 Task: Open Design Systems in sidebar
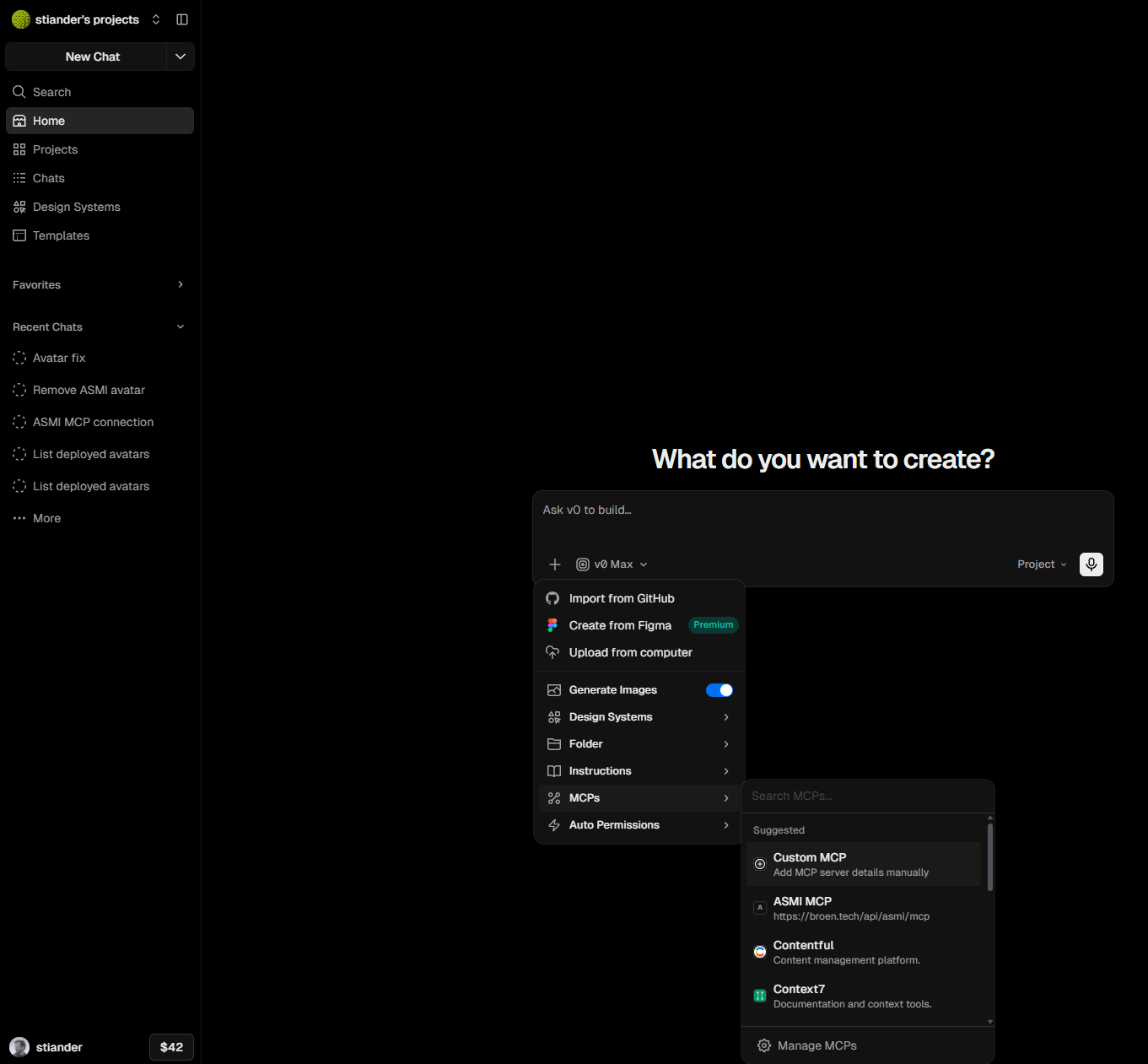pyautogui.click(x=100, y=207)
